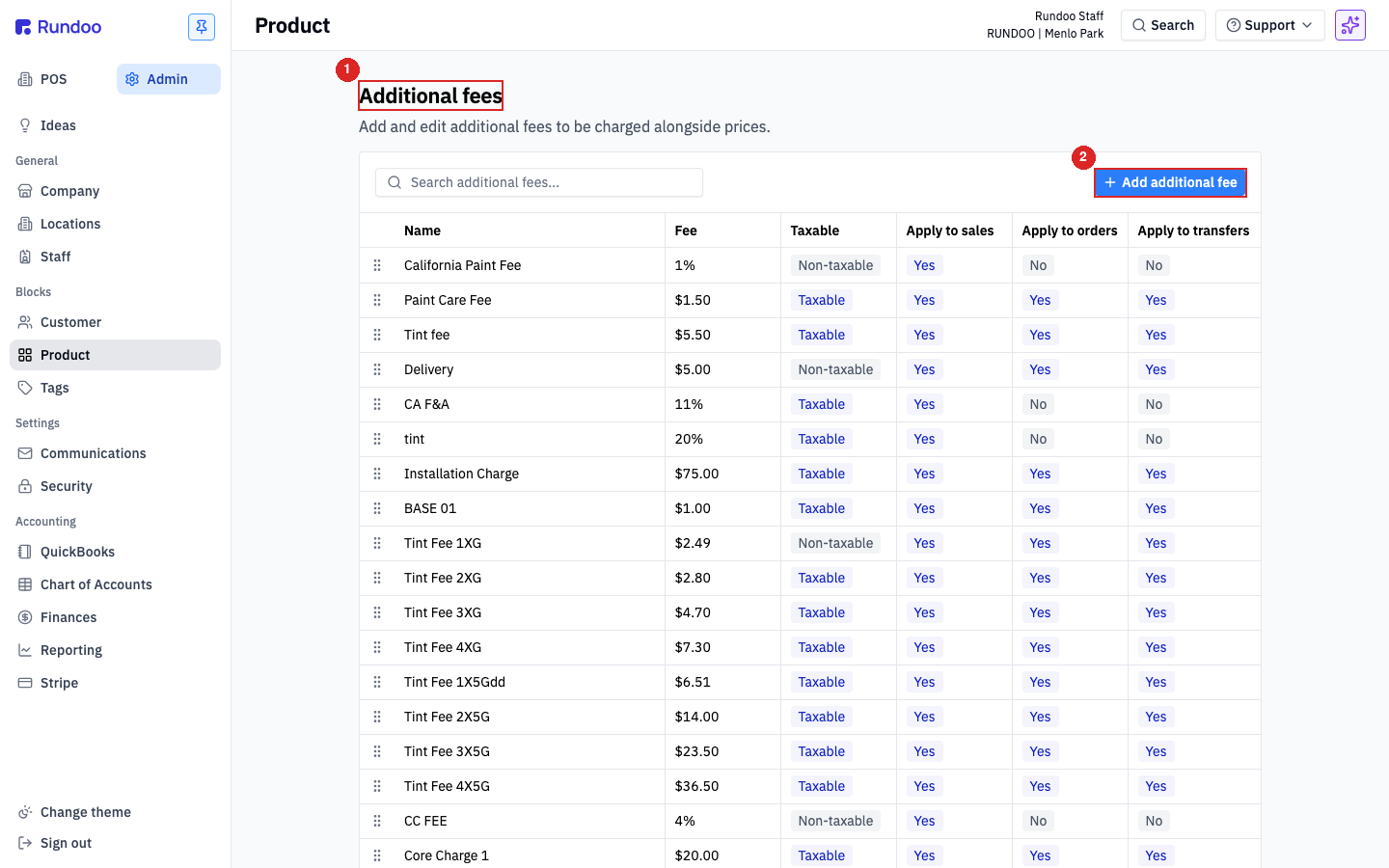This screenshot has width=1389, height=868.
Task: Click the $75.00 Installation Charge fee
Action: pos(696,474)
